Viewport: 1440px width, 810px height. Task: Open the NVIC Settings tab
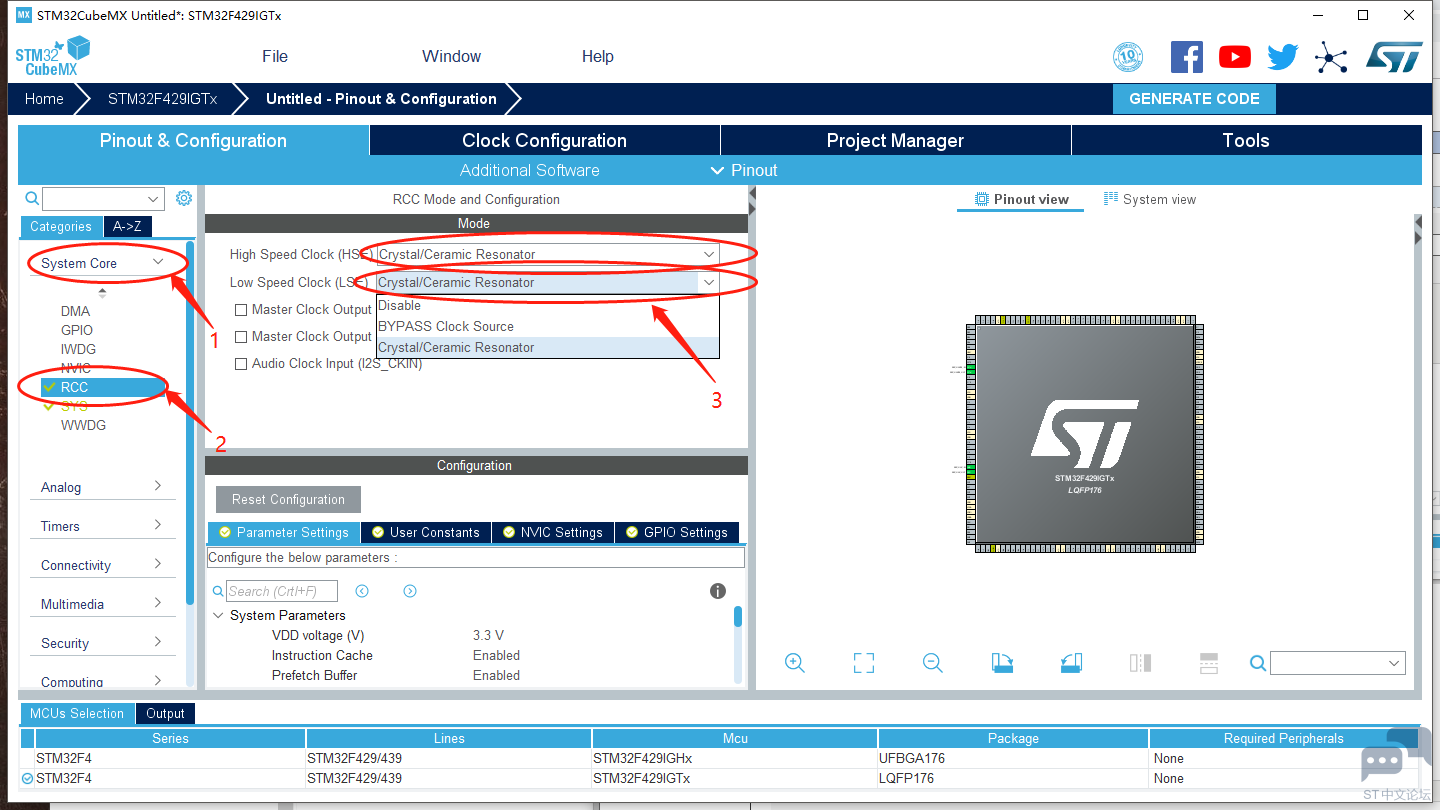552,532
